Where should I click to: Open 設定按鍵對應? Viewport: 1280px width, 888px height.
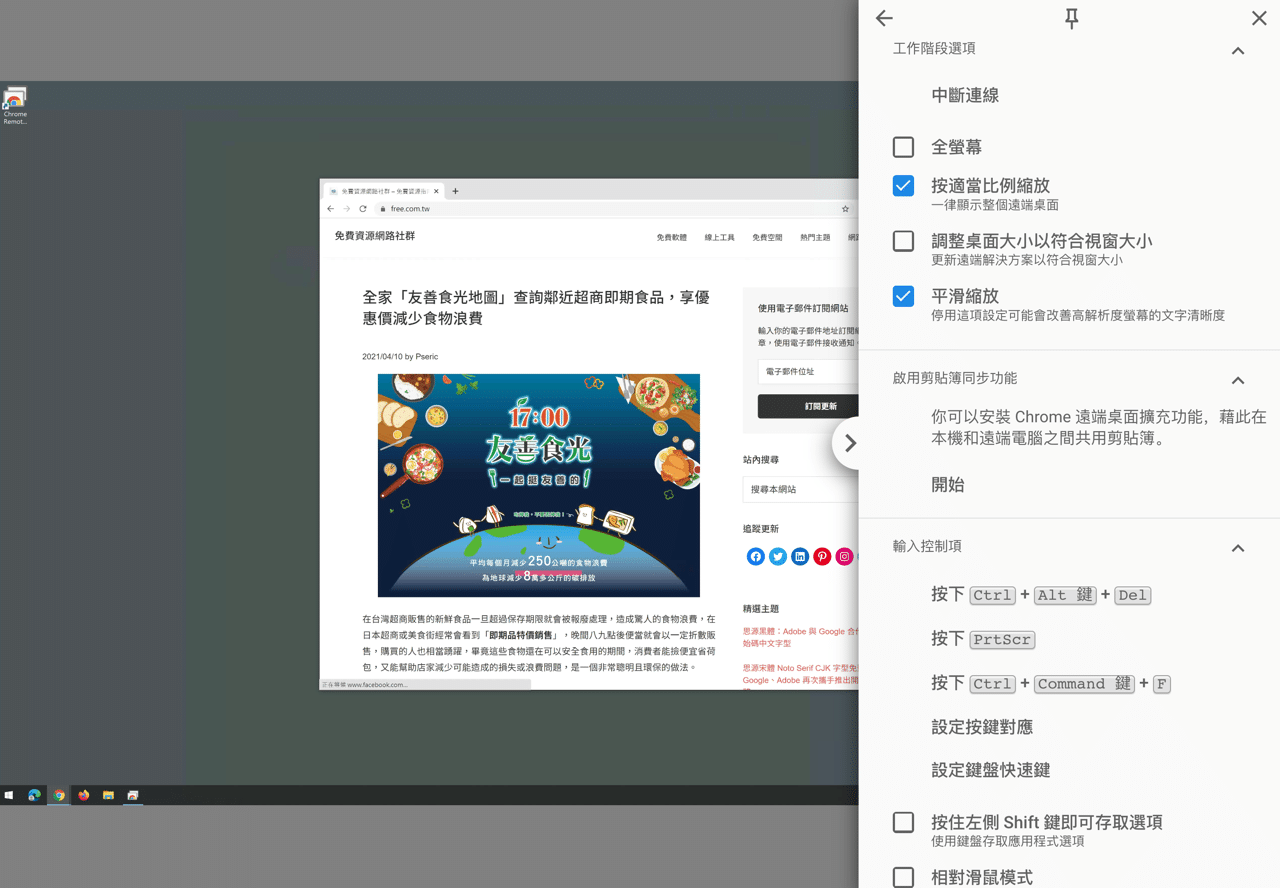click(x=982, y=727)
